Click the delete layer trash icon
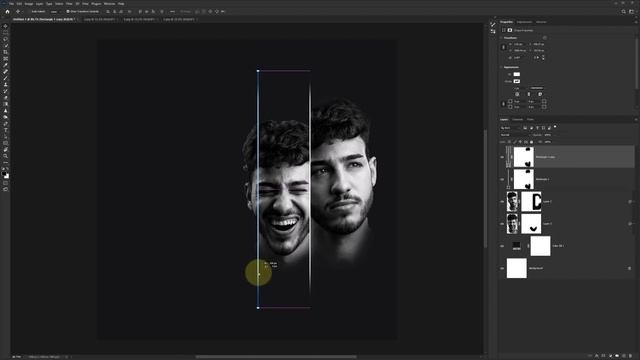The image size is (640, 360). pos(631,356)
